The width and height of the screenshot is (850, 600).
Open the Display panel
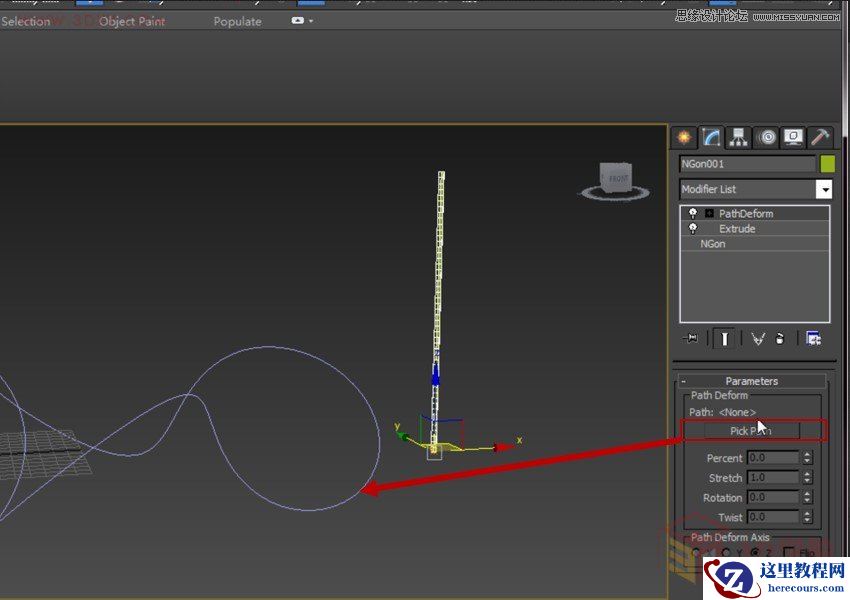(x=791, y=138)
